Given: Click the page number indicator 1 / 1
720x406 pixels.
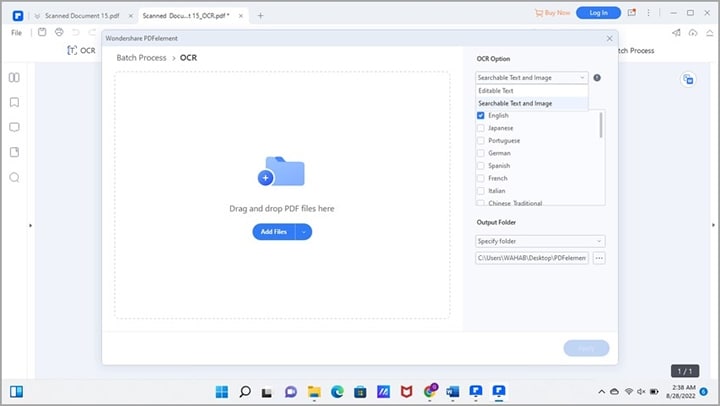Looking at the screenshot, I should [x=685, y=371].
